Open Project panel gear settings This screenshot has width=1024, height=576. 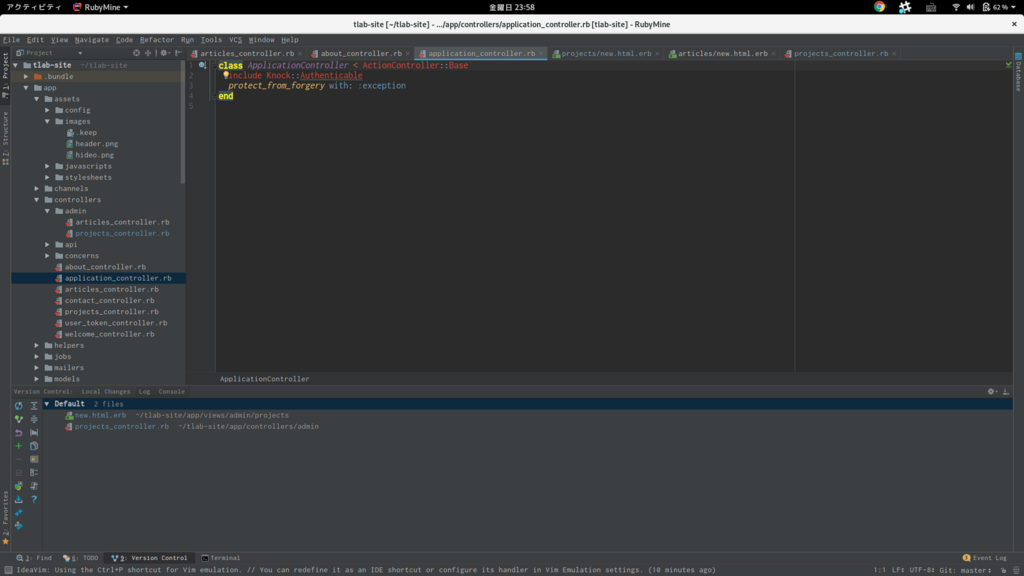click(165, 53)
